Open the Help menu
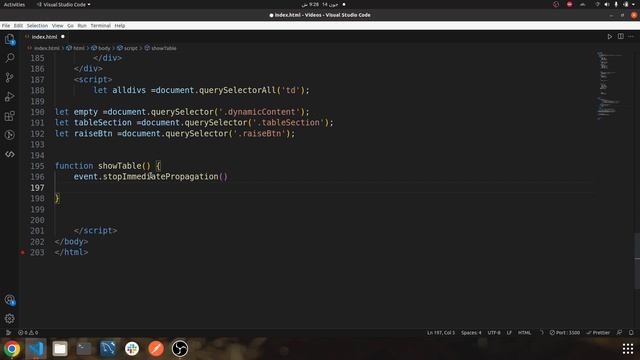The width and height of the screenshot is (640, 360). click(x=120, y=26)
